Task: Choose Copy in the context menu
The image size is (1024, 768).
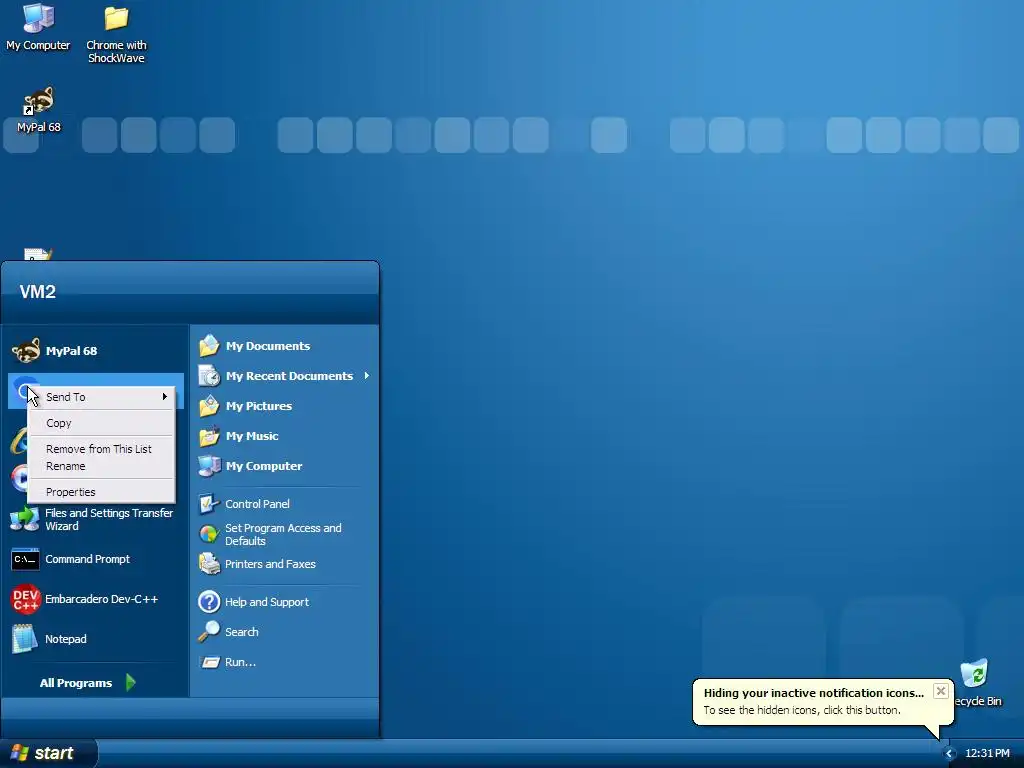Action: coord(101,423)
